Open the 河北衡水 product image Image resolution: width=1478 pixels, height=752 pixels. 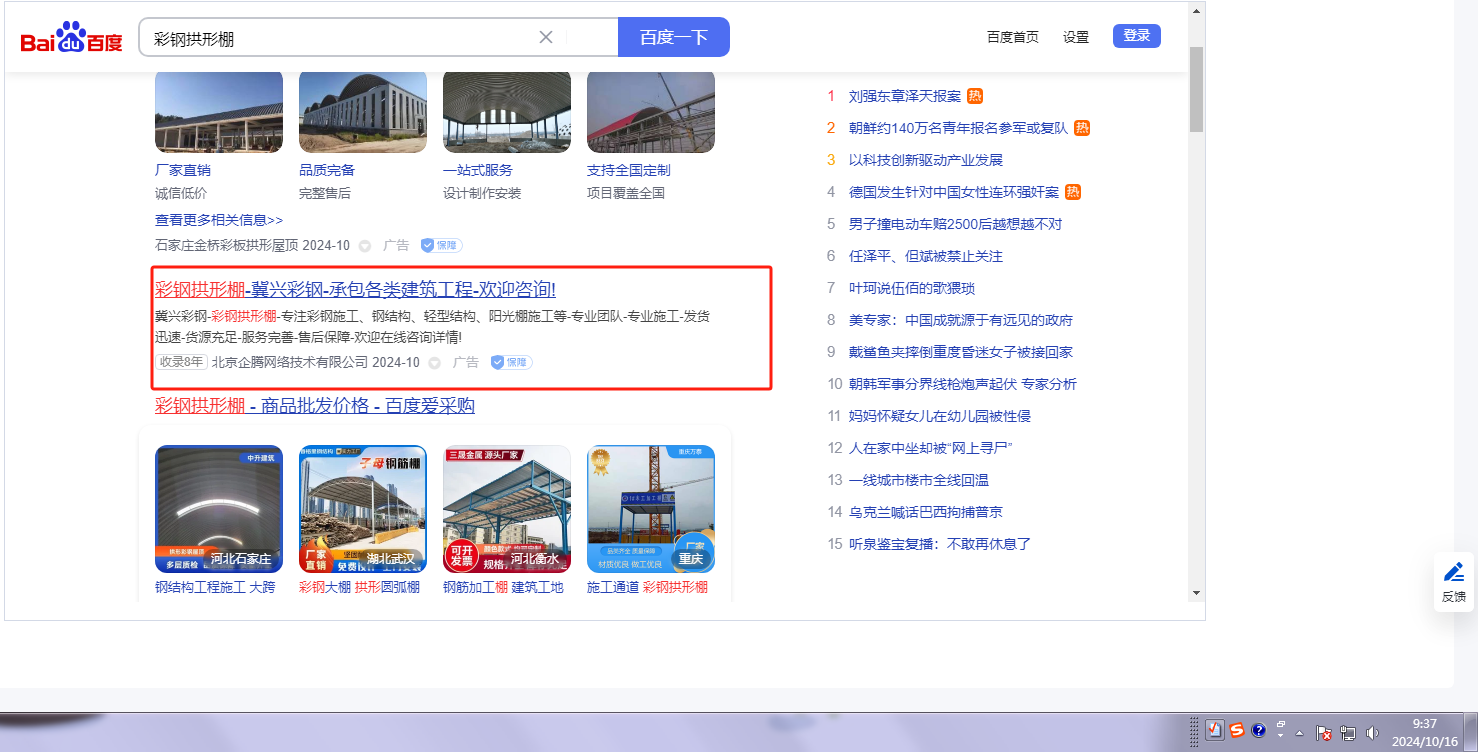pos(507,509)
